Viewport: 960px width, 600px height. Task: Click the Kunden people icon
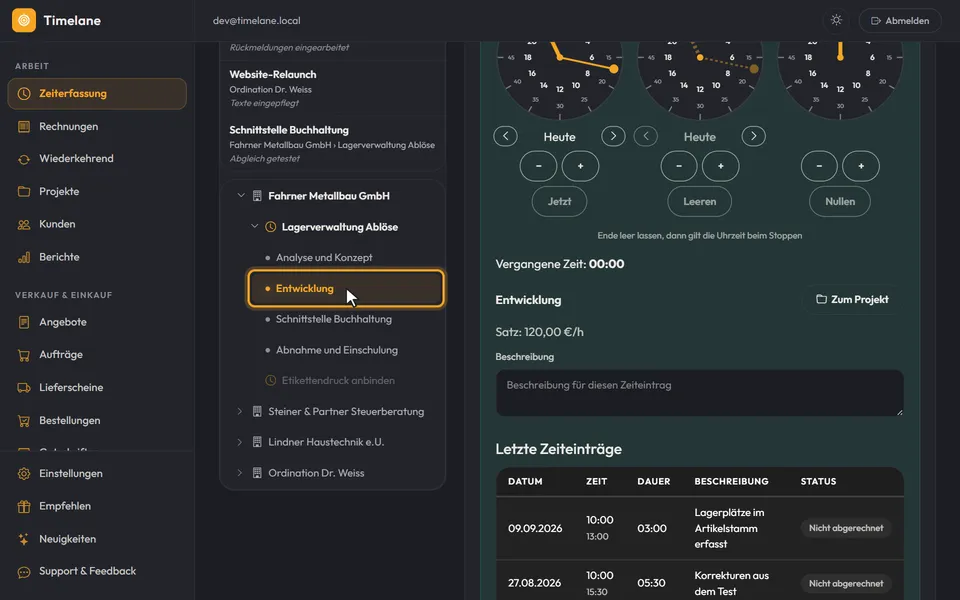click(x=24, y=225)
